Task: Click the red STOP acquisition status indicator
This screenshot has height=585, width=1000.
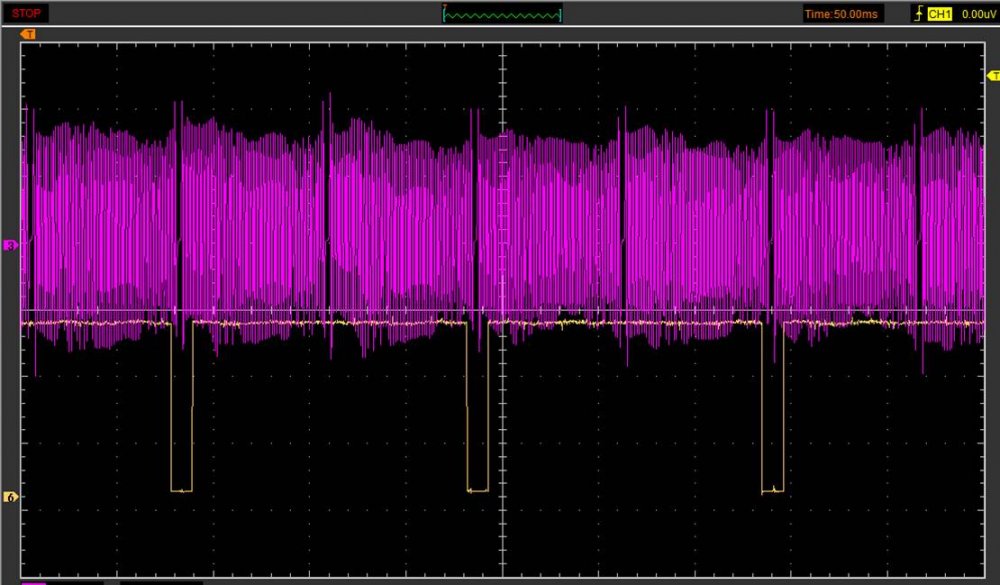Action: (27, 14)
